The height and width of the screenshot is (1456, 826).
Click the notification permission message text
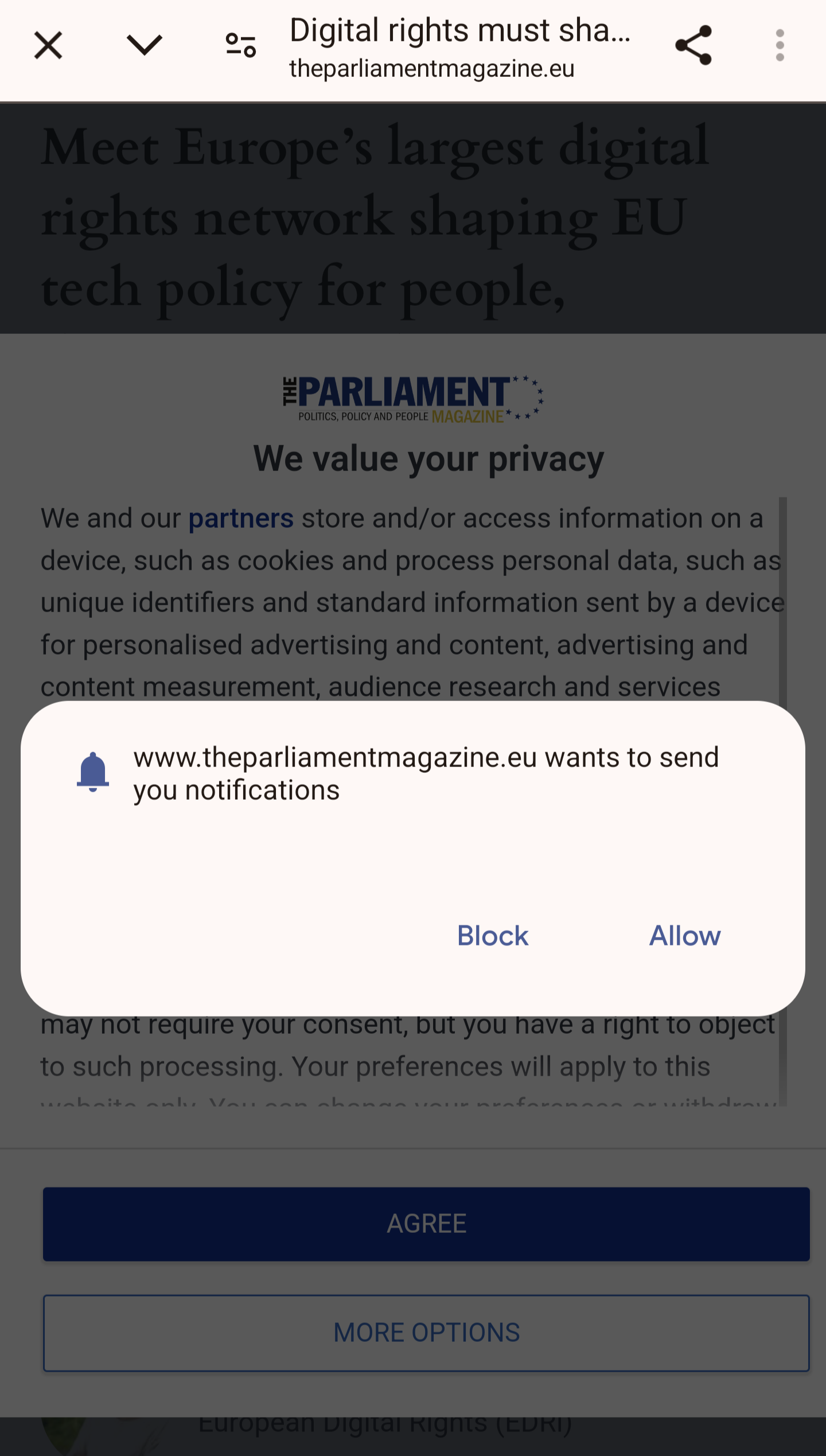426,773
